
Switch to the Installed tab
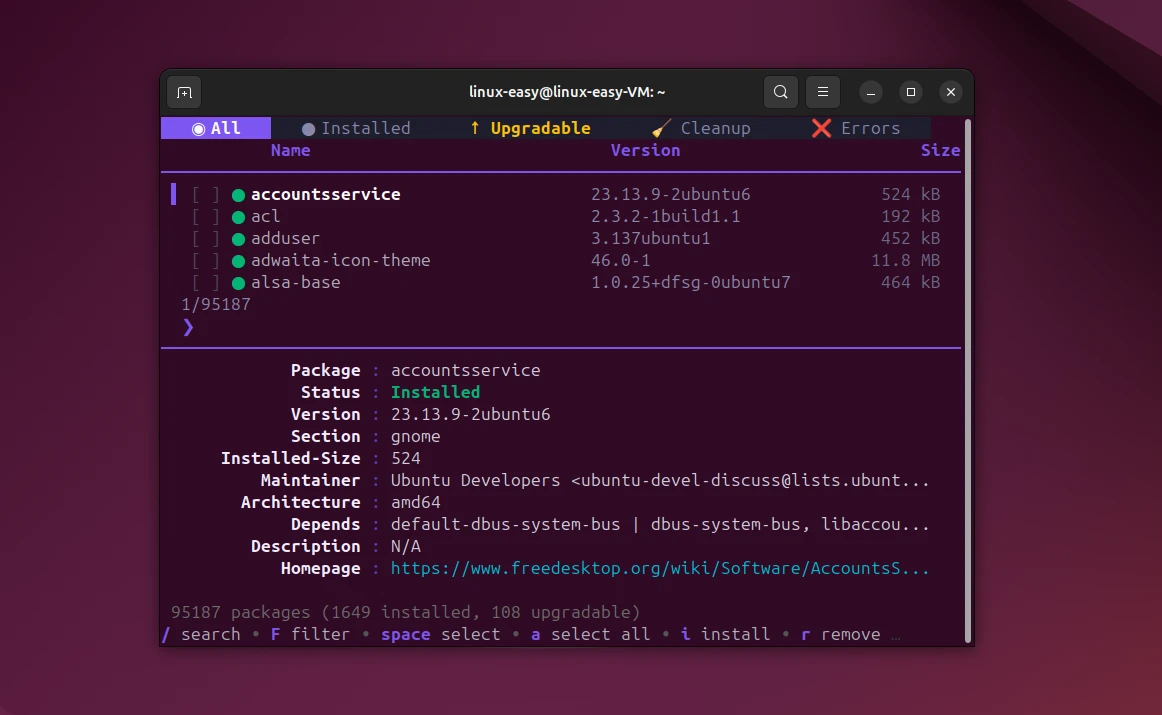(x=365, y=128)
